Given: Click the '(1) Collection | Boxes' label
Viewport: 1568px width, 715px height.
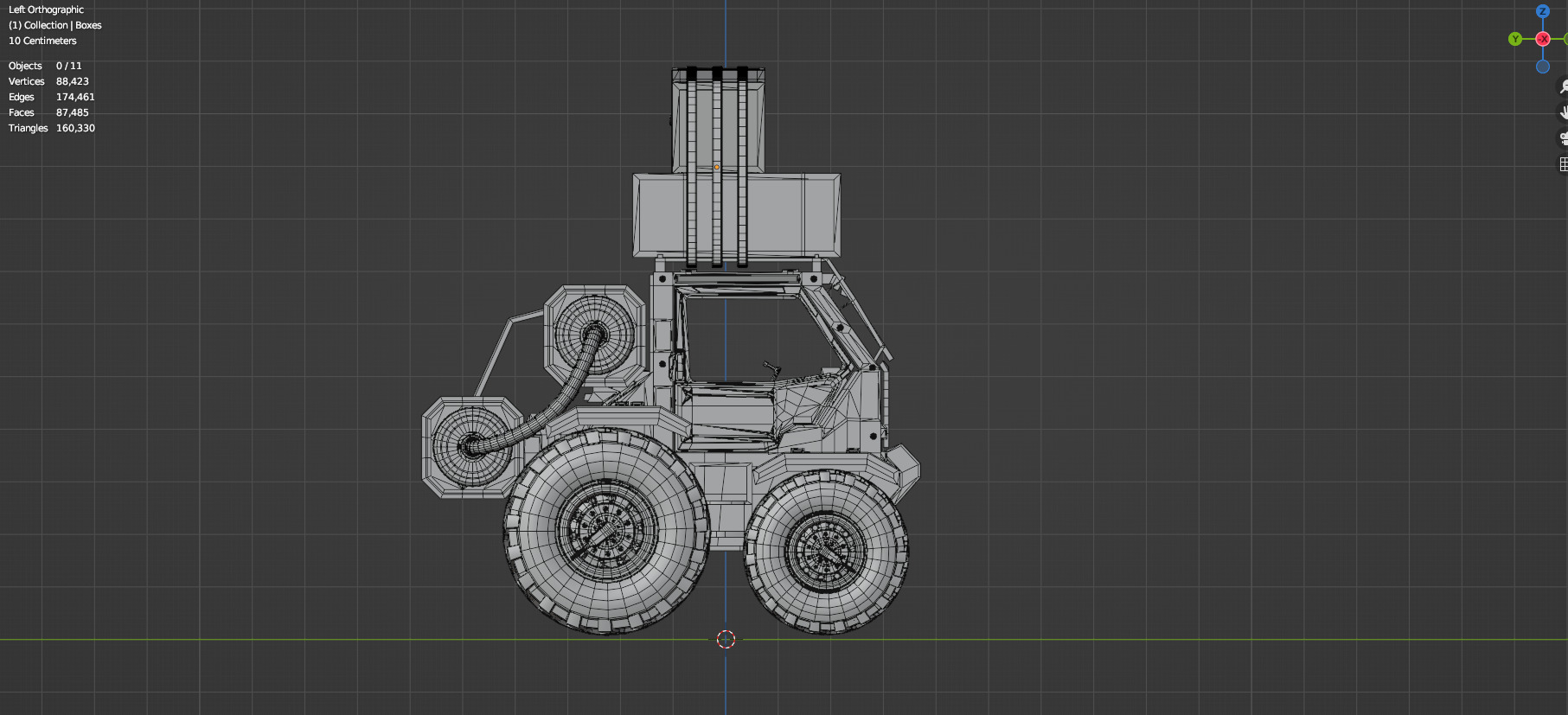Looking at the screenshot, I should pyautogui.click(x=55, y=25).
